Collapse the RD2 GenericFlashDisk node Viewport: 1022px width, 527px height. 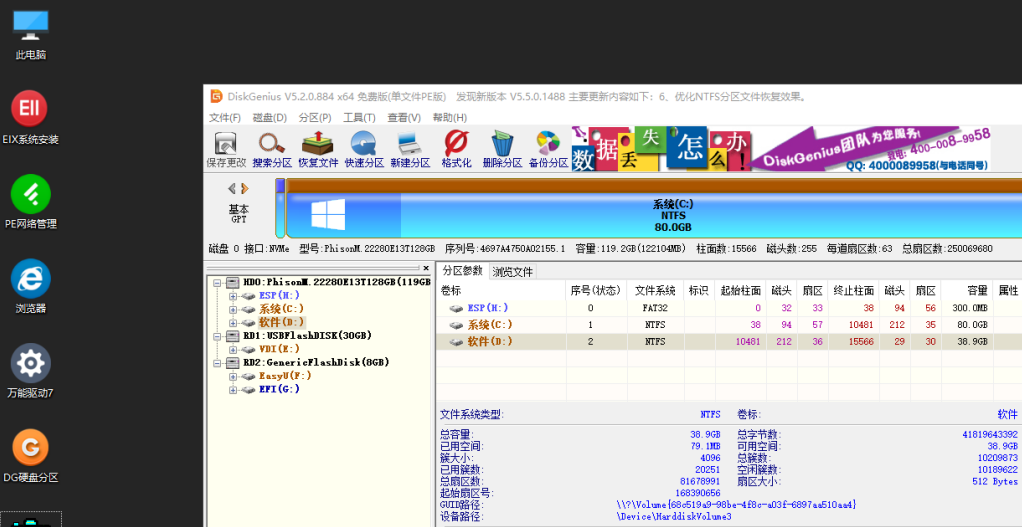click(219, 362)
